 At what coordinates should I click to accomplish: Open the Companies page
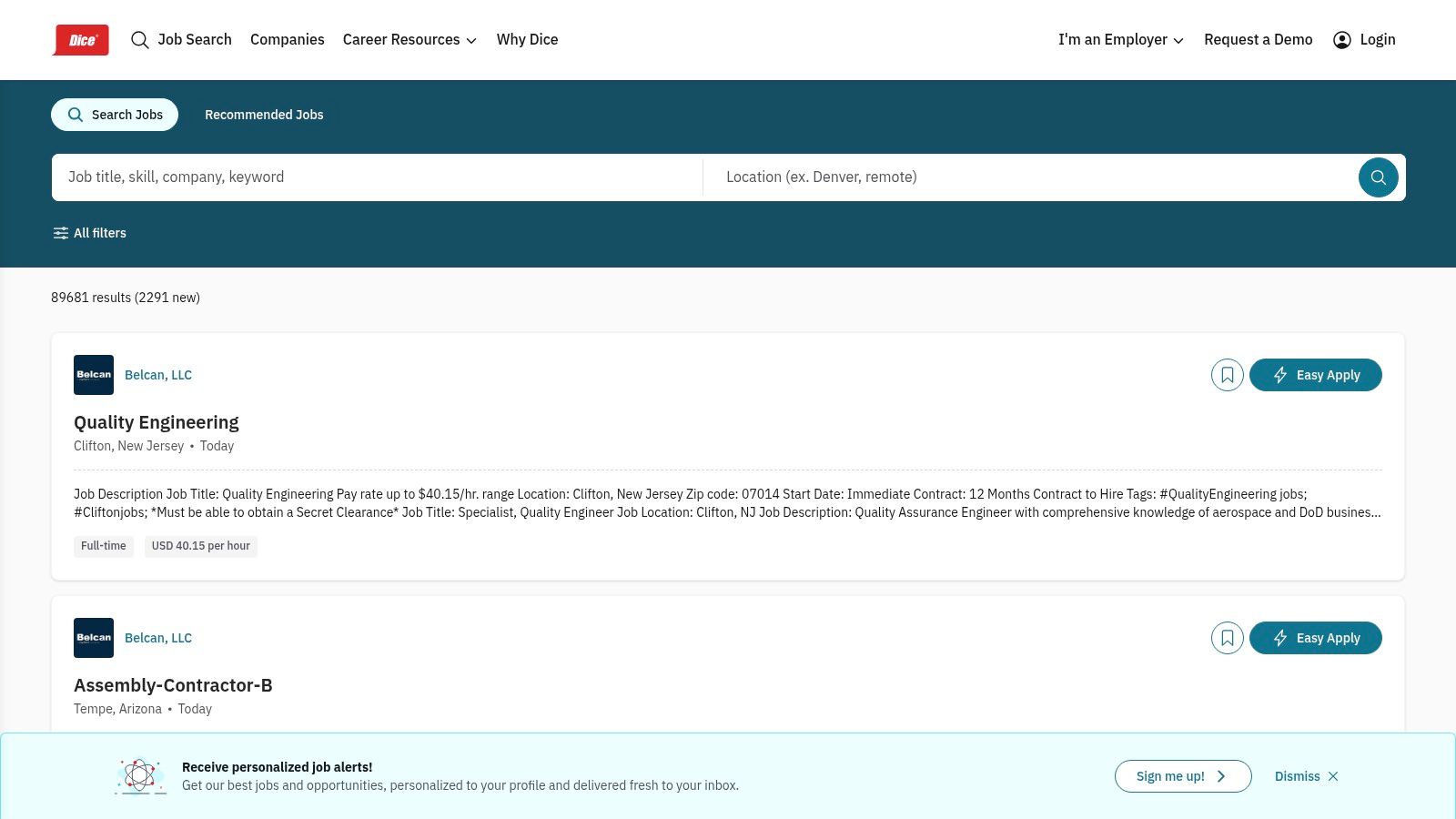(x=287, y=39)
